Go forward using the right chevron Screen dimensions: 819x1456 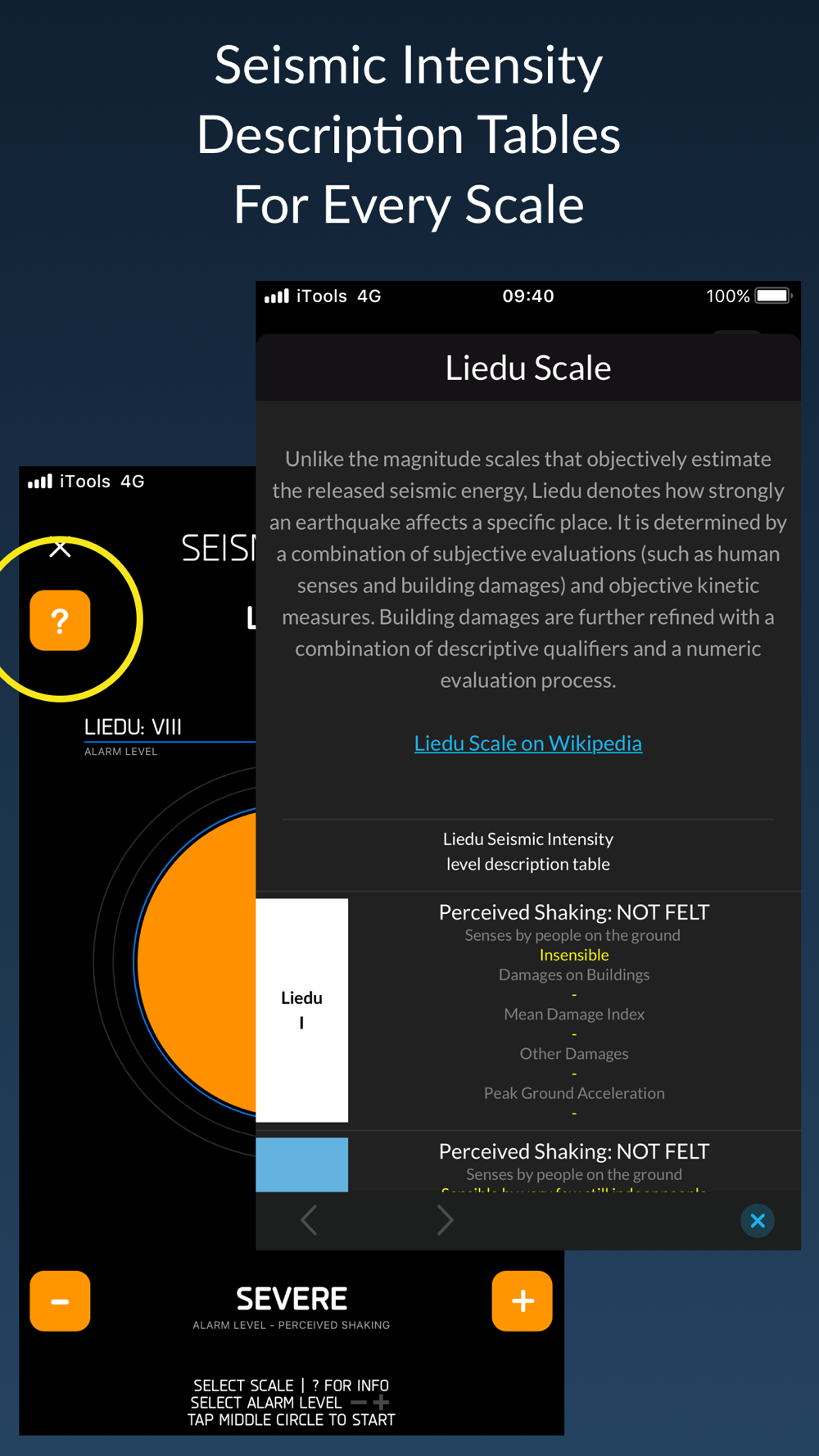(x=445, y=1220)
